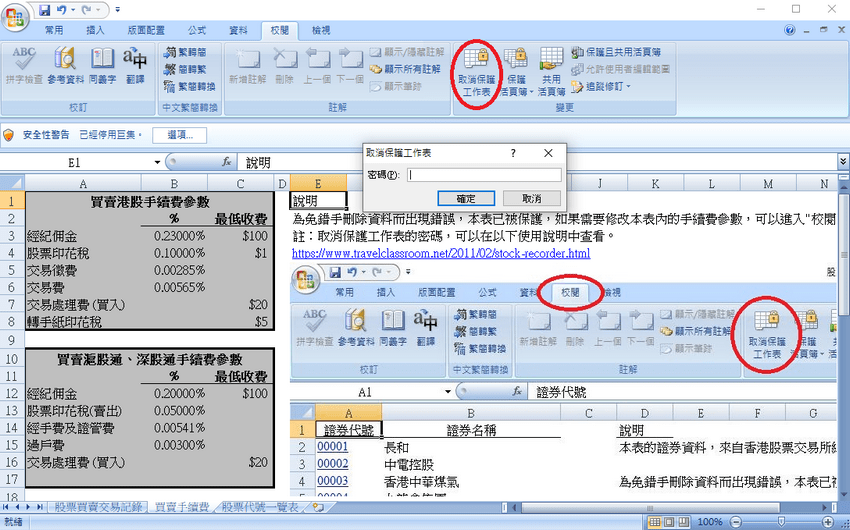Open 參考資料 research tool in the main ribbon
This screenshot has height=530, width=850.
point(65,66)
